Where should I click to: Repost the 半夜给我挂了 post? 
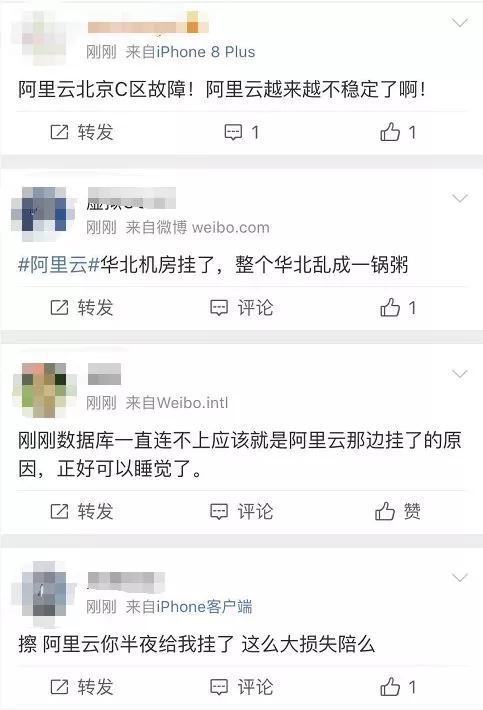point(81,687)
